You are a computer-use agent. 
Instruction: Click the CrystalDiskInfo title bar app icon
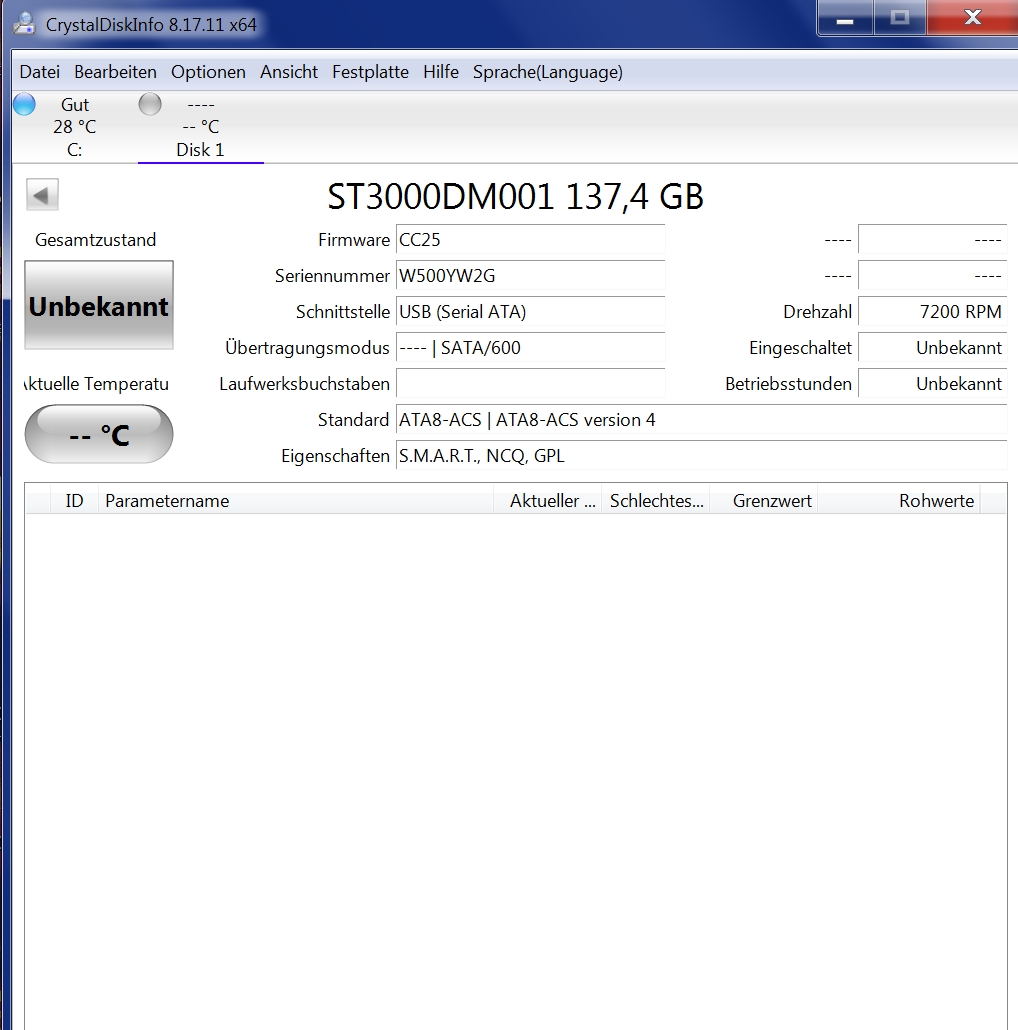point(24,24)
